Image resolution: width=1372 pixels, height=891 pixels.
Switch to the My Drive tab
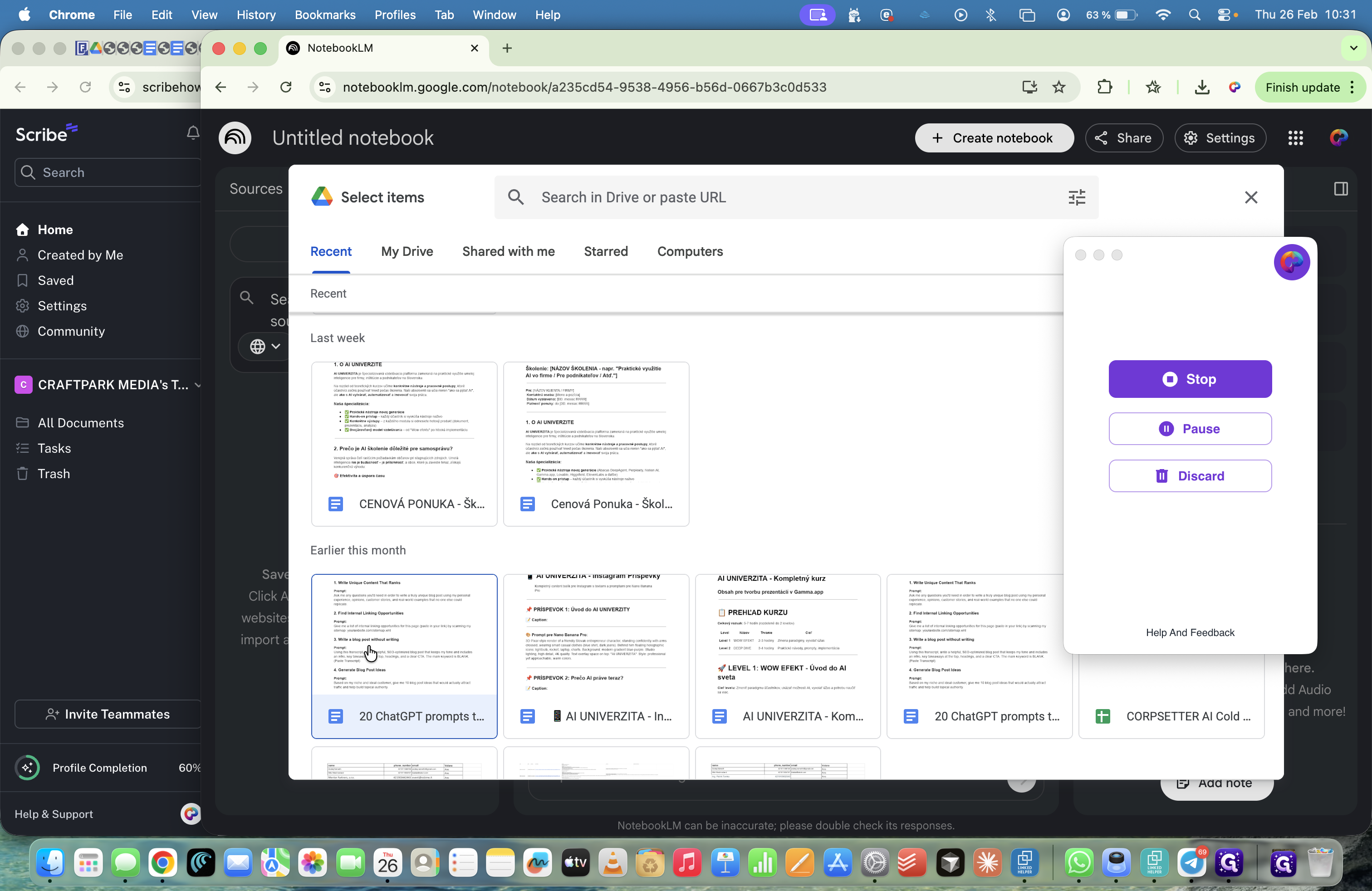tap(407, 251)
